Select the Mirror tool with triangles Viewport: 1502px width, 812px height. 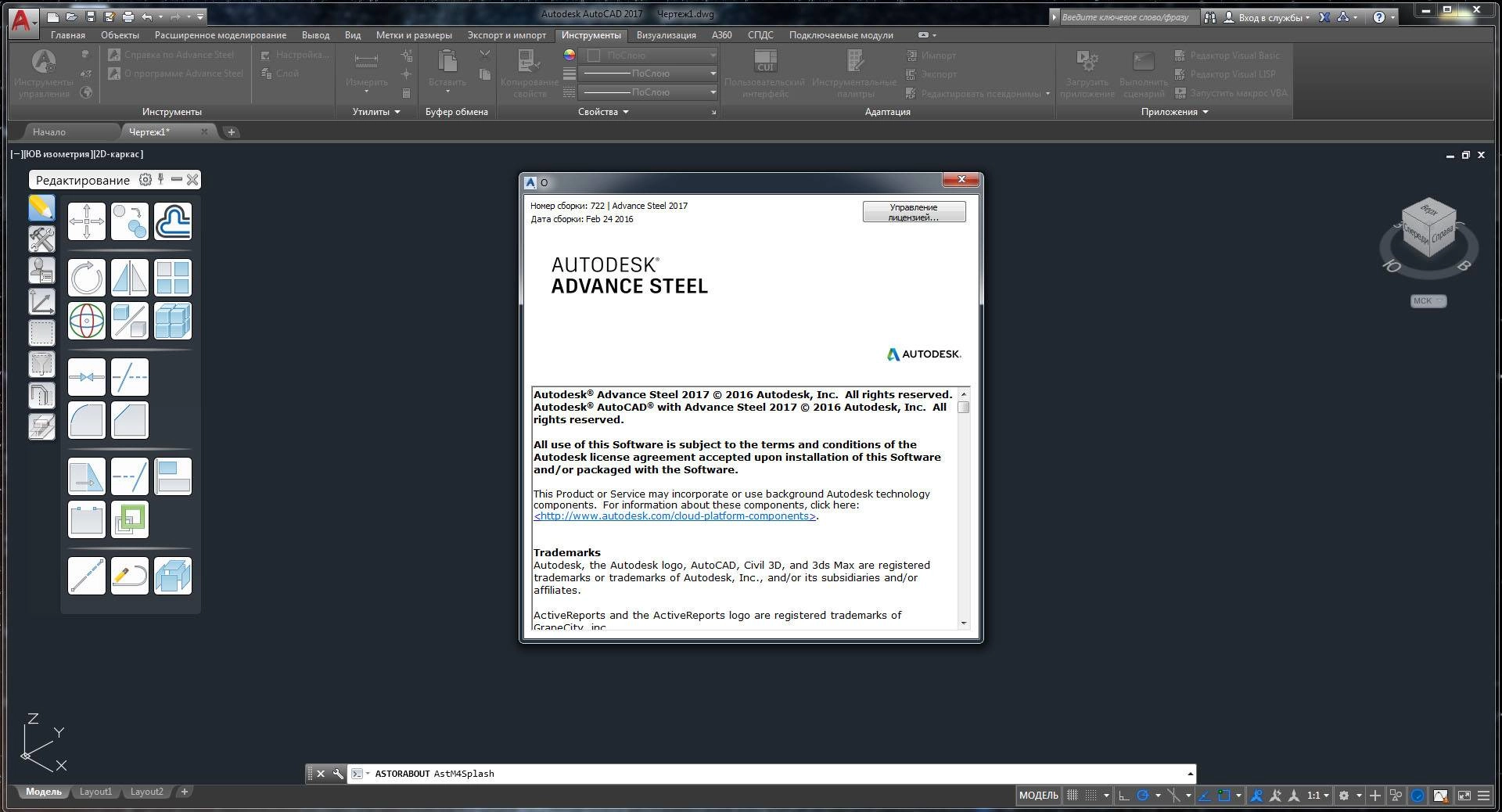point(130,278)
